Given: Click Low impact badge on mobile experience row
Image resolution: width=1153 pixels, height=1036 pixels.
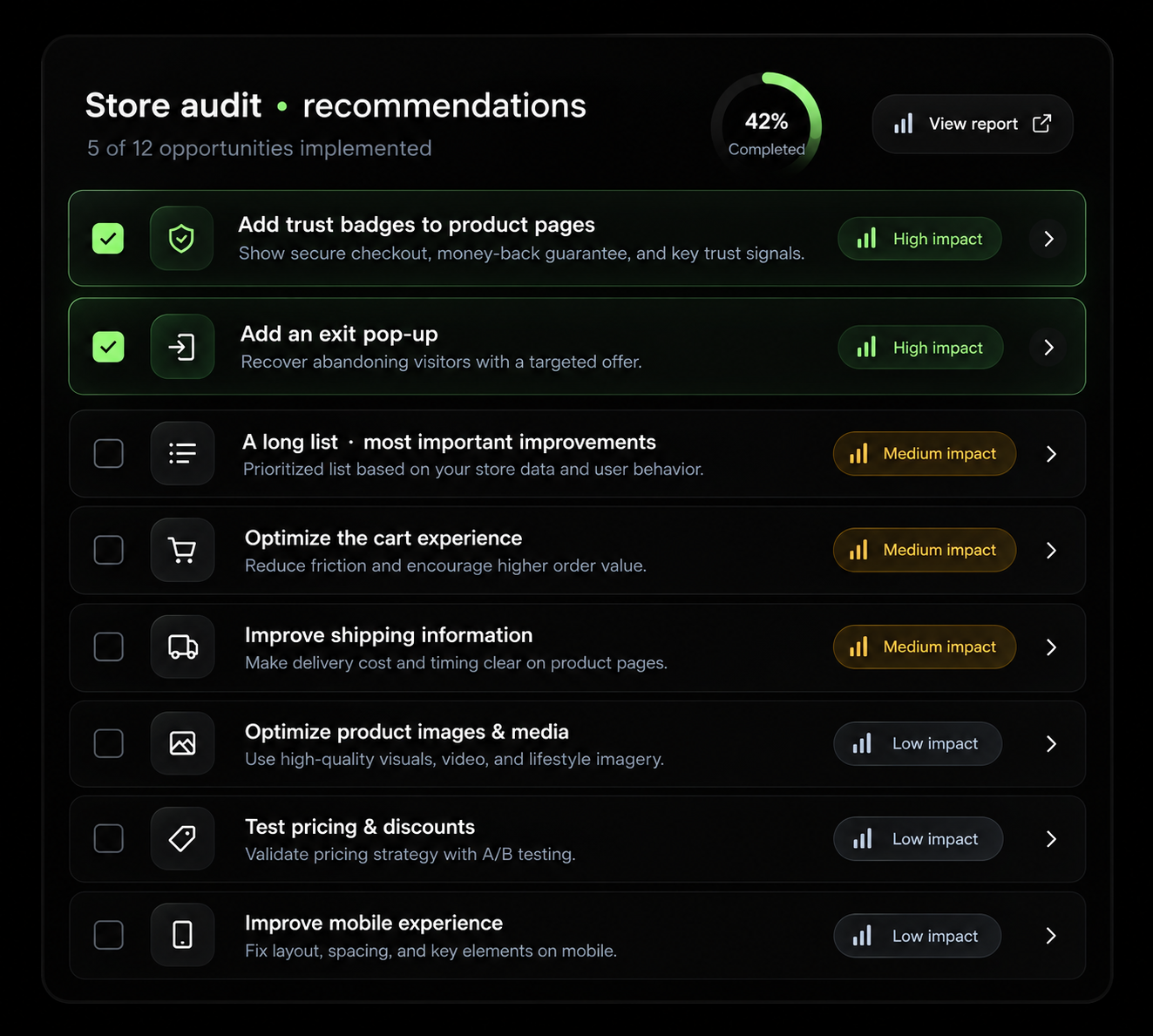Looking at the screenshot, I should click(918, 936).
